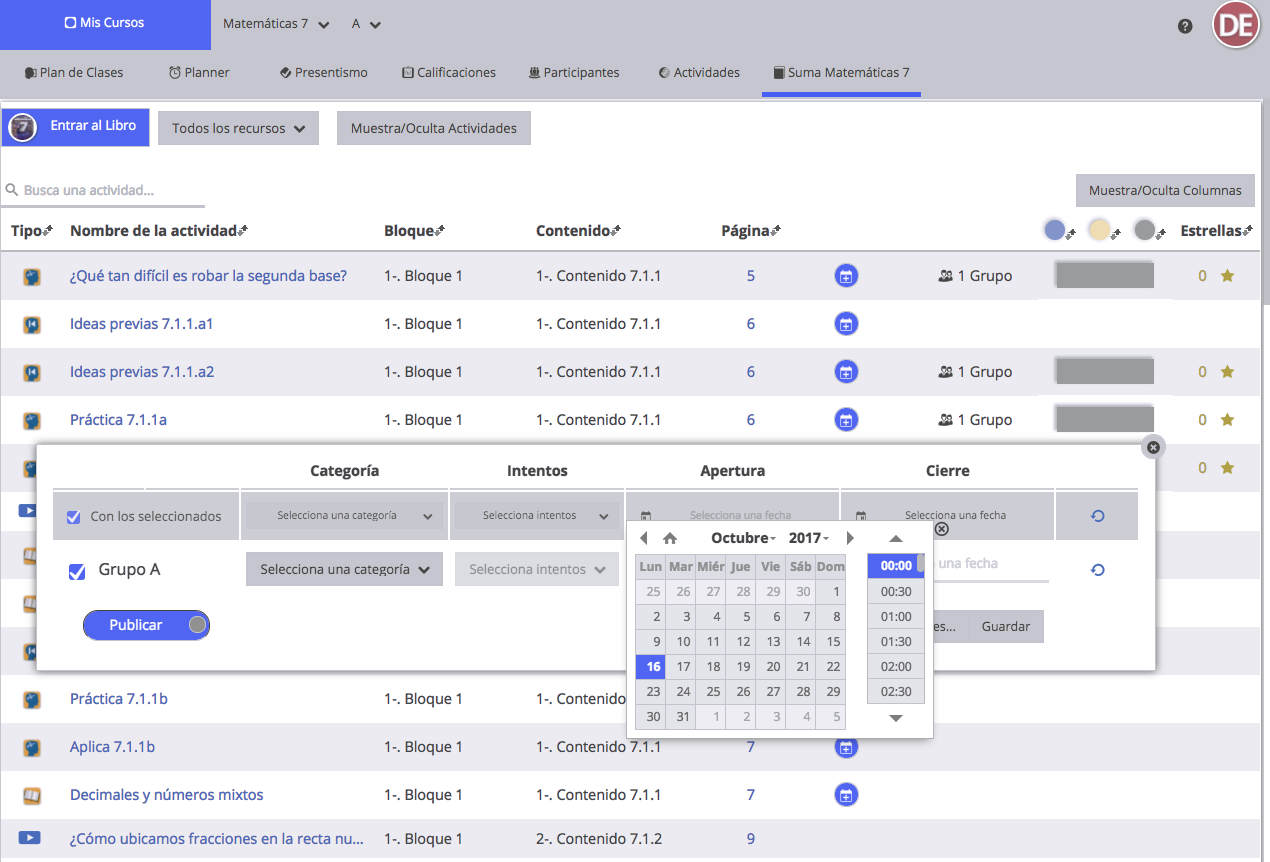
Task: Open the Matemáticas 7 course dropdown
Action: (276, 24)
